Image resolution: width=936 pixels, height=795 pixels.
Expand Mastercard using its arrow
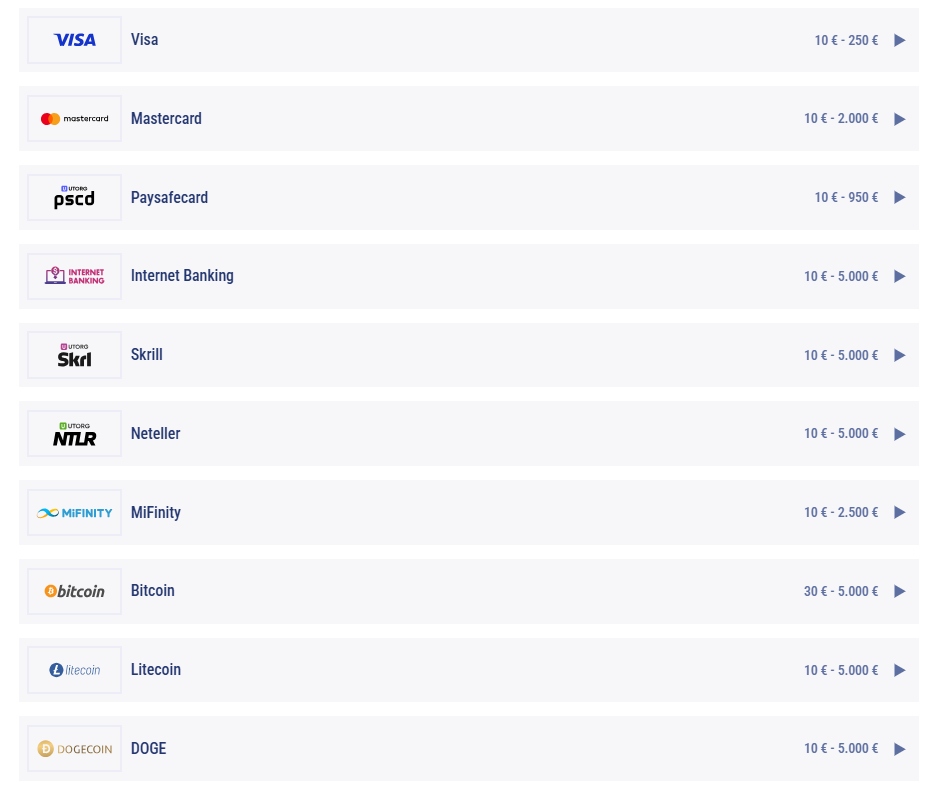pyautogui.click(x=900, y=119)
